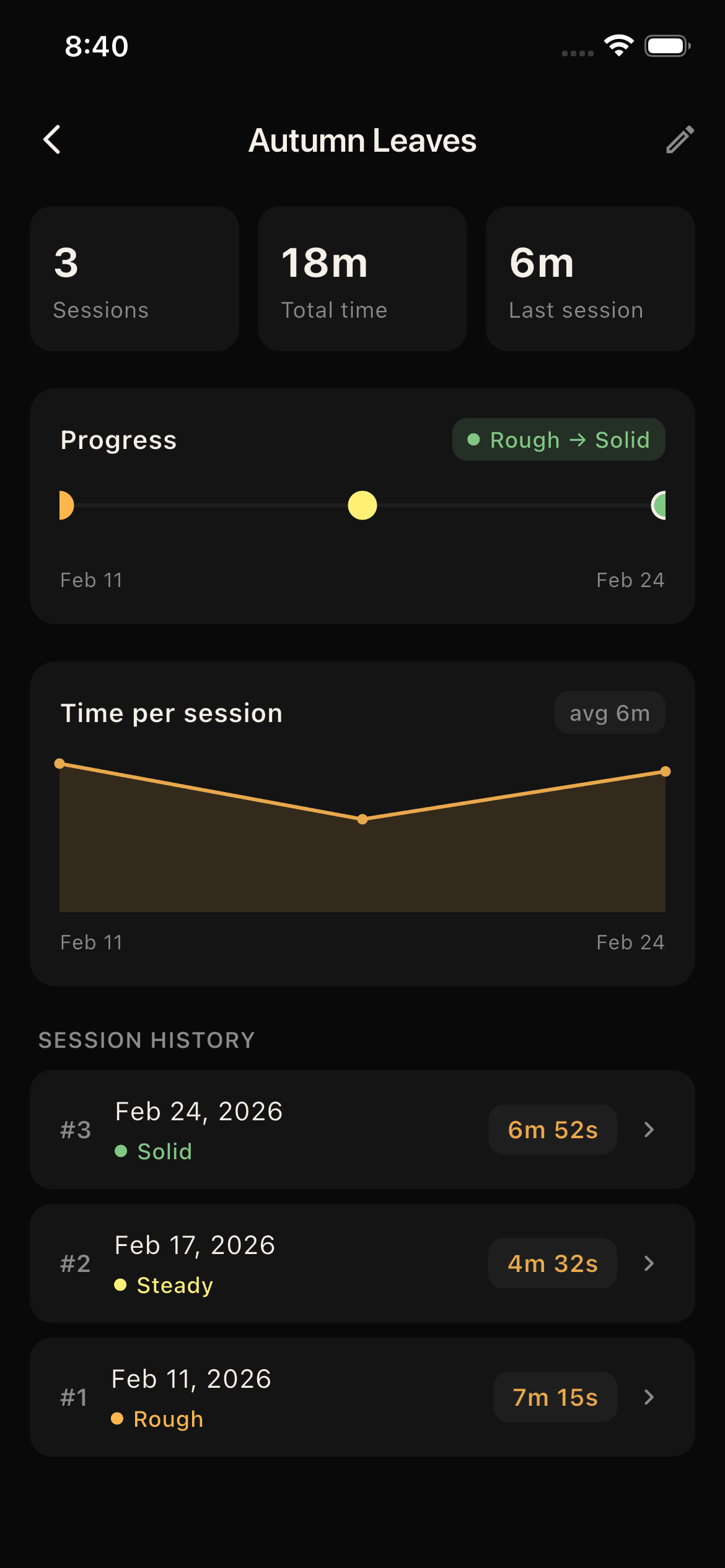Select the orange Rough progress dot

point(66,505)
